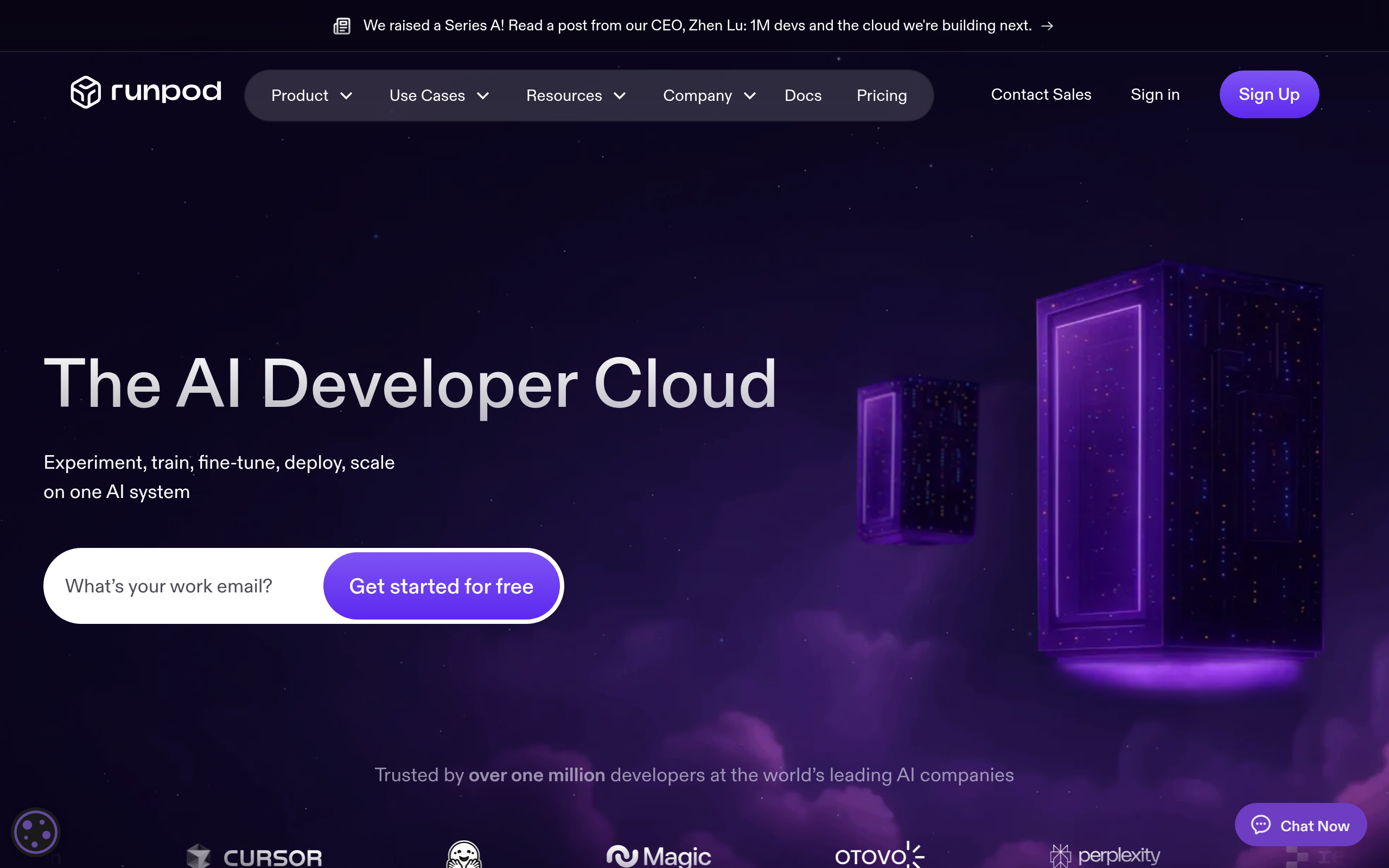Image resolution: width=1389 pixels, height=868 pixels.
Task: Expand the Product dropdown chevron
Action: point(346,96)
